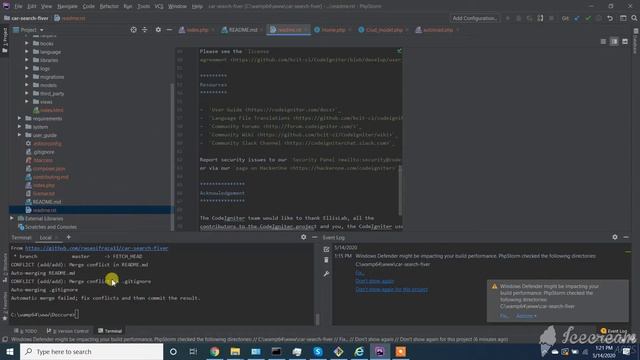
Task: Switch to the README.md editor tab
Action: pos(242,30)
